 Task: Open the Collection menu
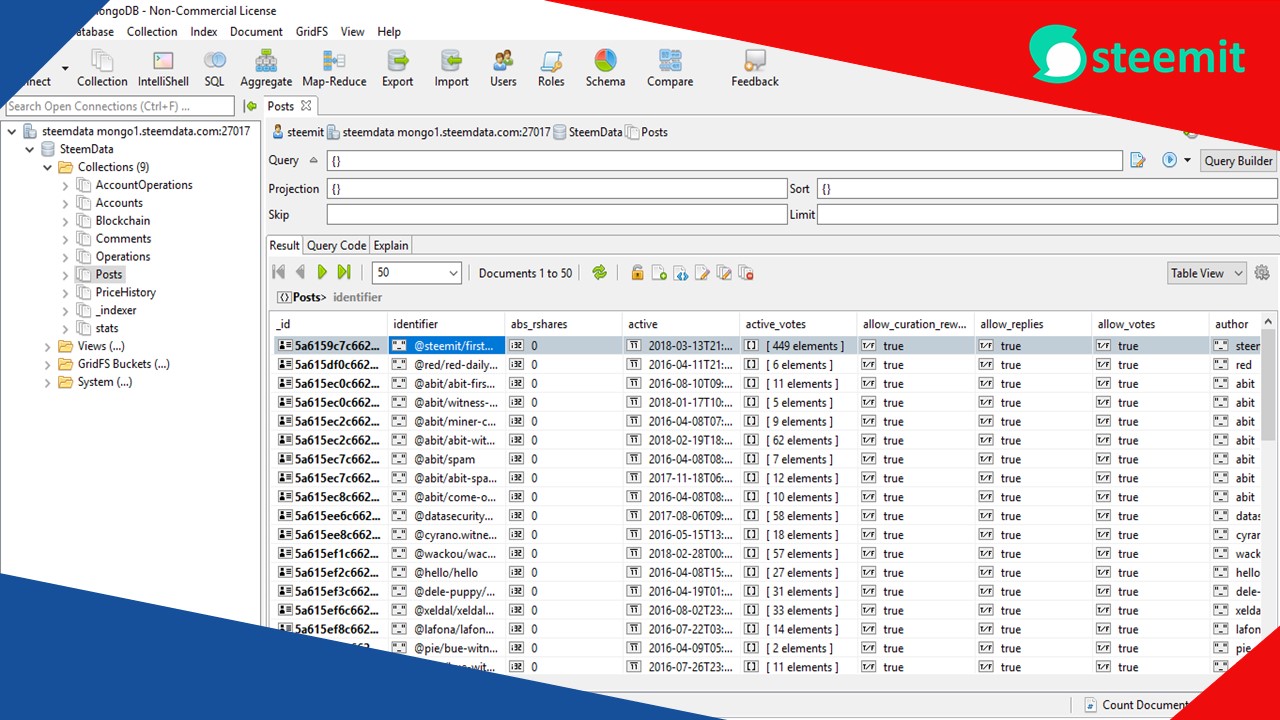coord(152,31)
